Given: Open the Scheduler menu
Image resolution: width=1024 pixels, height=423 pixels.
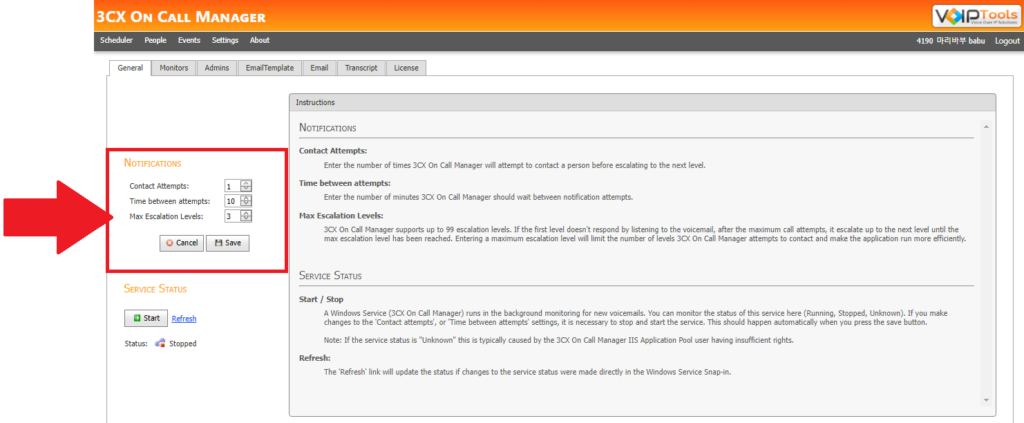Looking at the screenshot, I should [x=116, y=40].
